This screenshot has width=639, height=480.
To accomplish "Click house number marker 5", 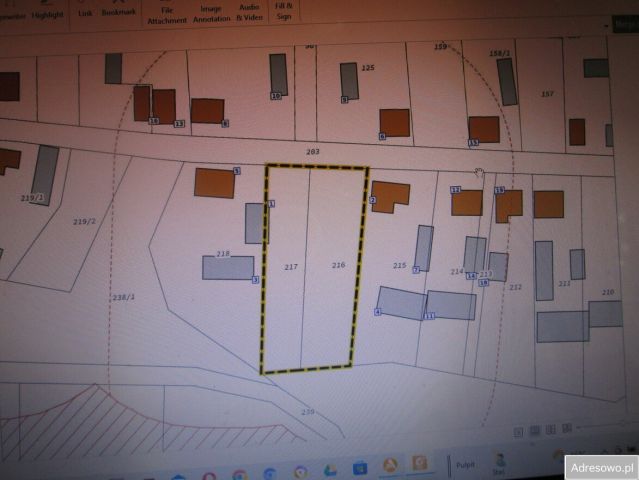I will 237,171.
